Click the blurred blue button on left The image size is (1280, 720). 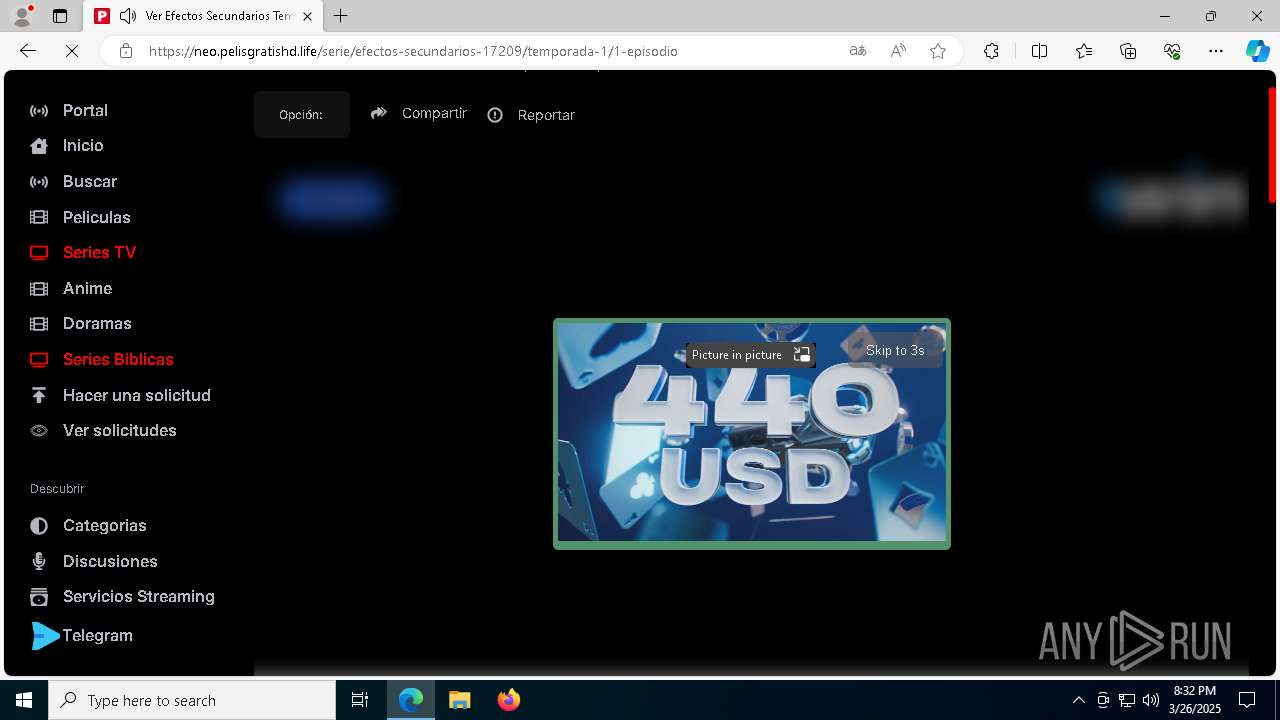[x=333, y=199]
